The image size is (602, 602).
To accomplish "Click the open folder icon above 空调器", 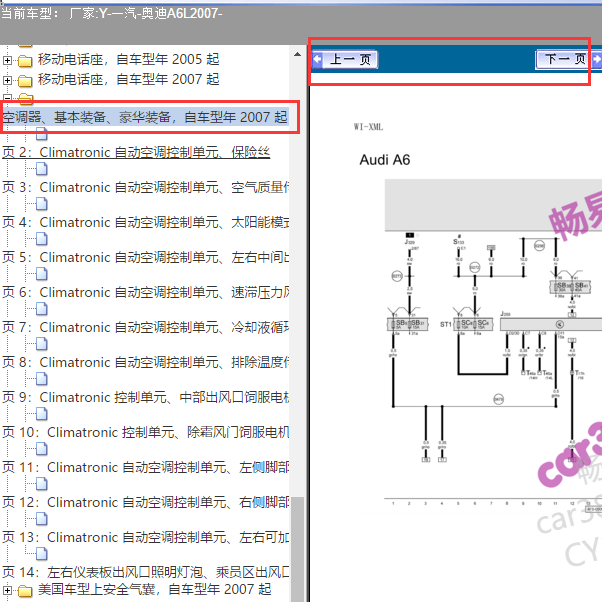I will (26, 99).
